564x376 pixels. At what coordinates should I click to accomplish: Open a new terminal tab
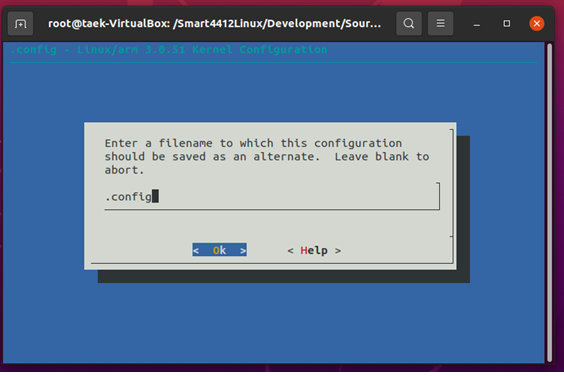coord(21,24)
